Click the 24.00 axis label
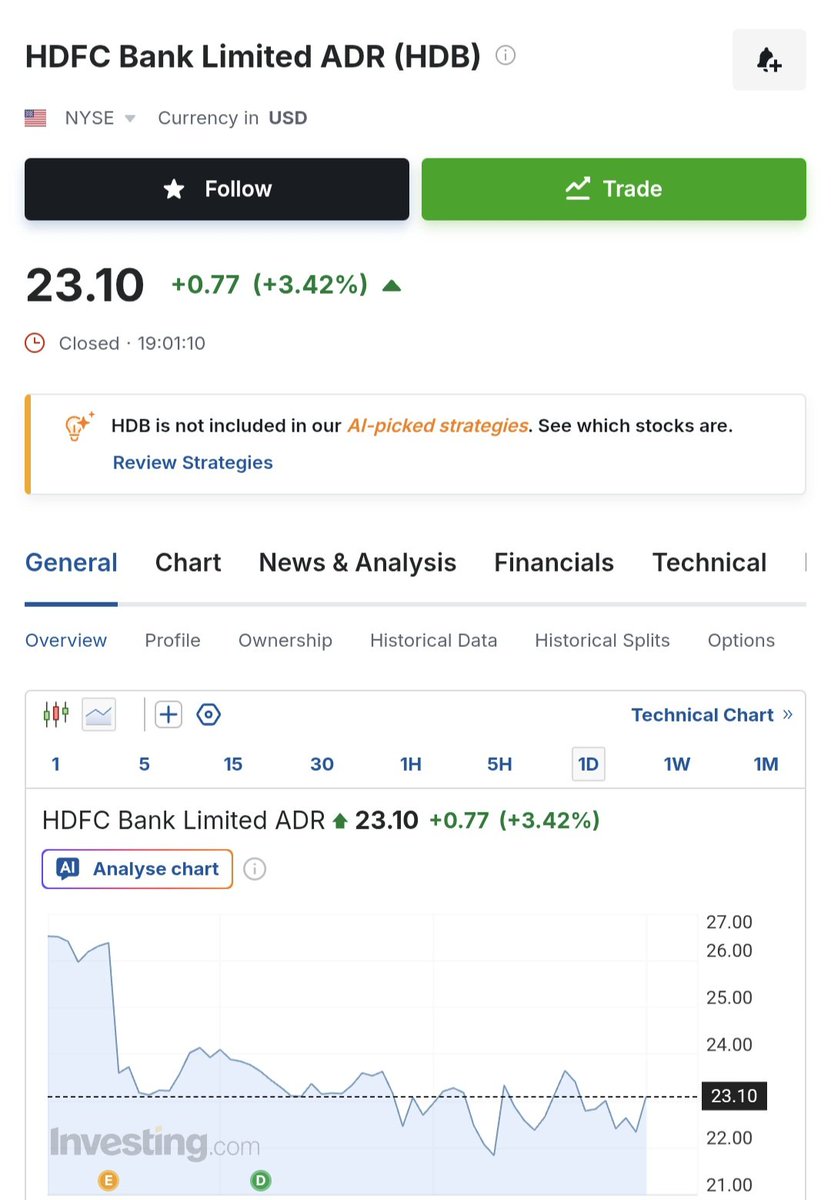Viewport: 831px width, 1200px height. [x=728, y=1044]
